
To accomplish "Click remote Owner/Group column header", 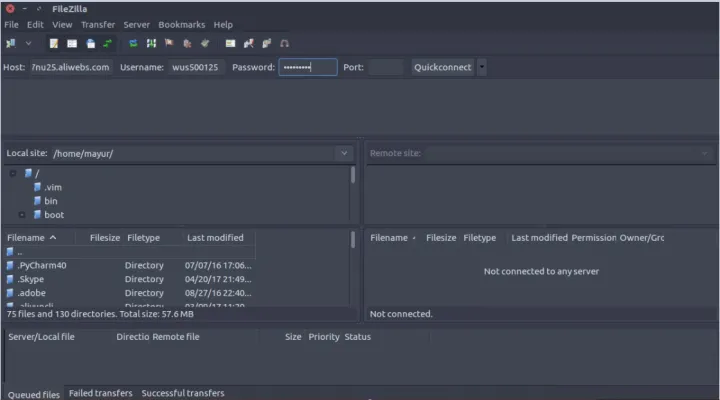I will point(641,238).
